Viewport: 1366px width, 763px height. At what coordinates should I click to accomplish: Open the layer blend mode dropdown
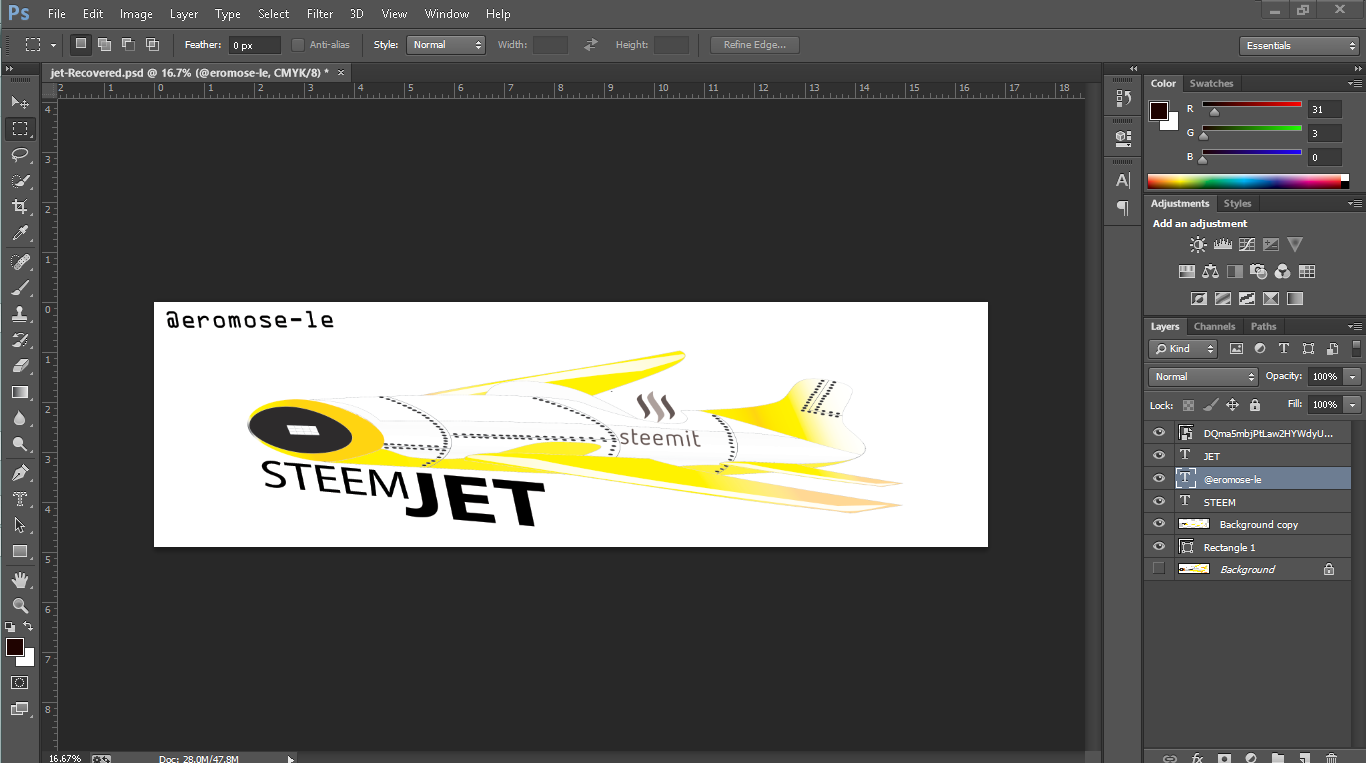click(x=1203, y=377)
